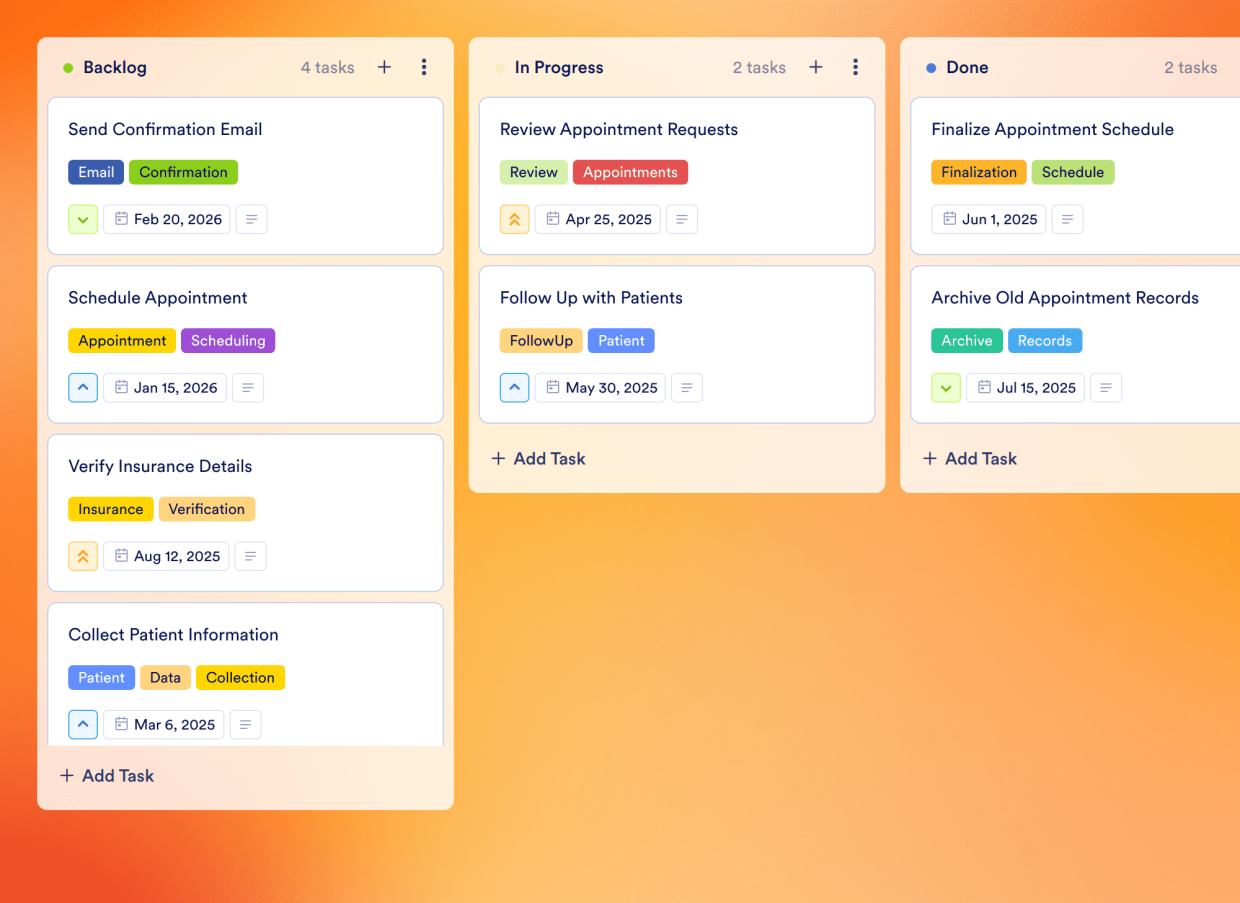Click "Add Task" in the Done column

coord(969,458)
